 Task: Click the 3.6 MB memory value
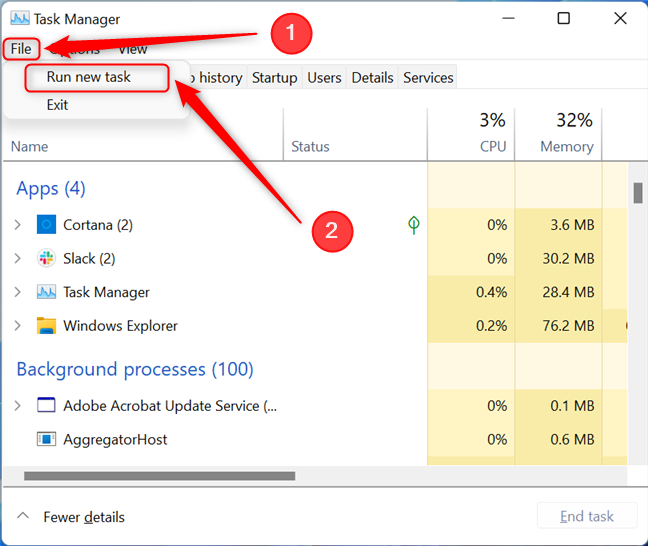[x=572, y=225]
